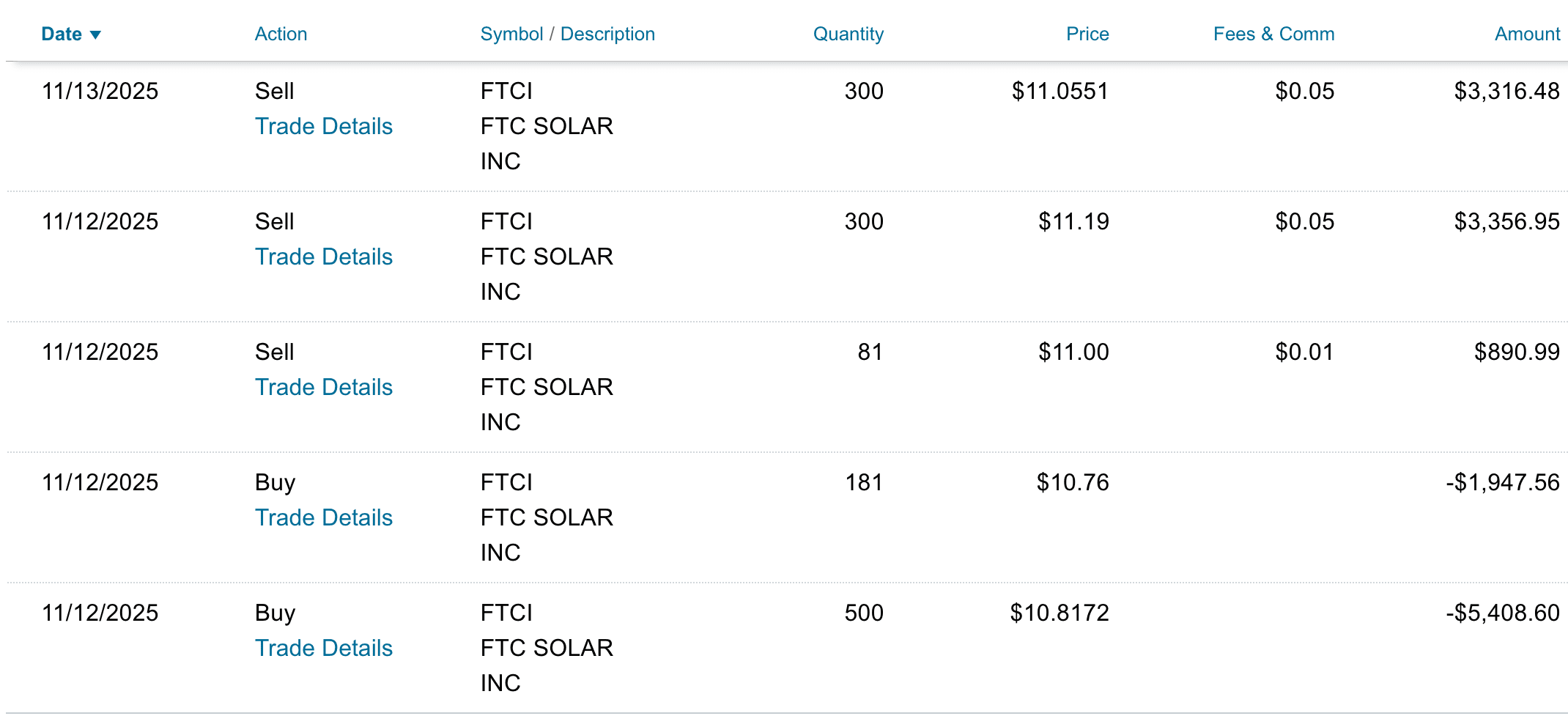The height and width of the screenshot is (727, 1568).
Task: Open Trade Details for 11/13/2025 sell
Action: point(323,127)
